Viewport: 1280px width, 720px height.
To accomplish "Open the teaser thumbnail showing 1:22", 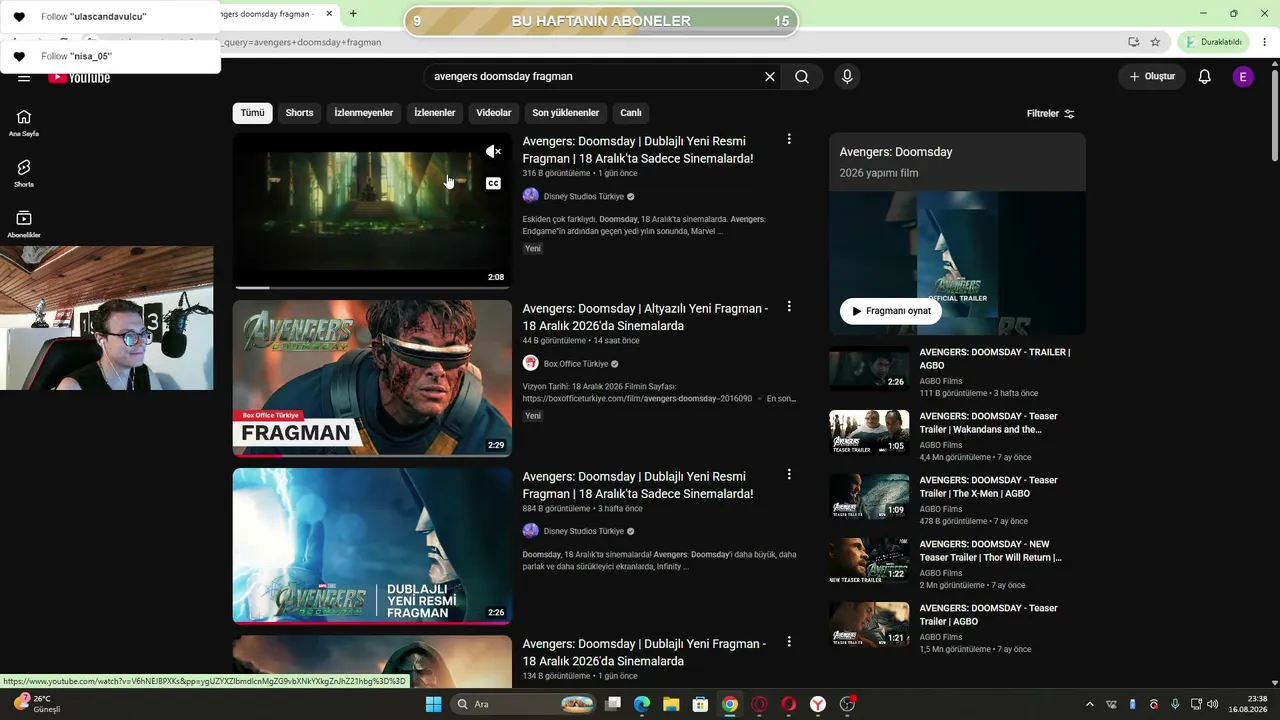I will tap(869, 560).
